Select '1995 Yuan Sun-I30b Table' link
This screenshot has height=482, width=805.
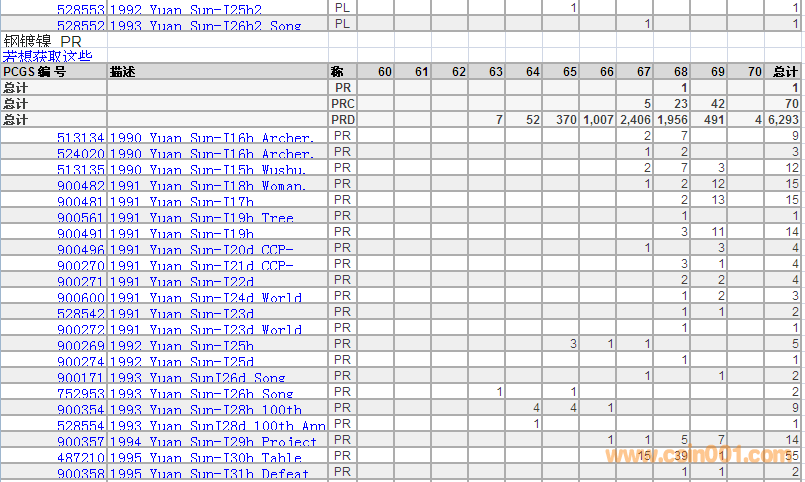point(206,457)
